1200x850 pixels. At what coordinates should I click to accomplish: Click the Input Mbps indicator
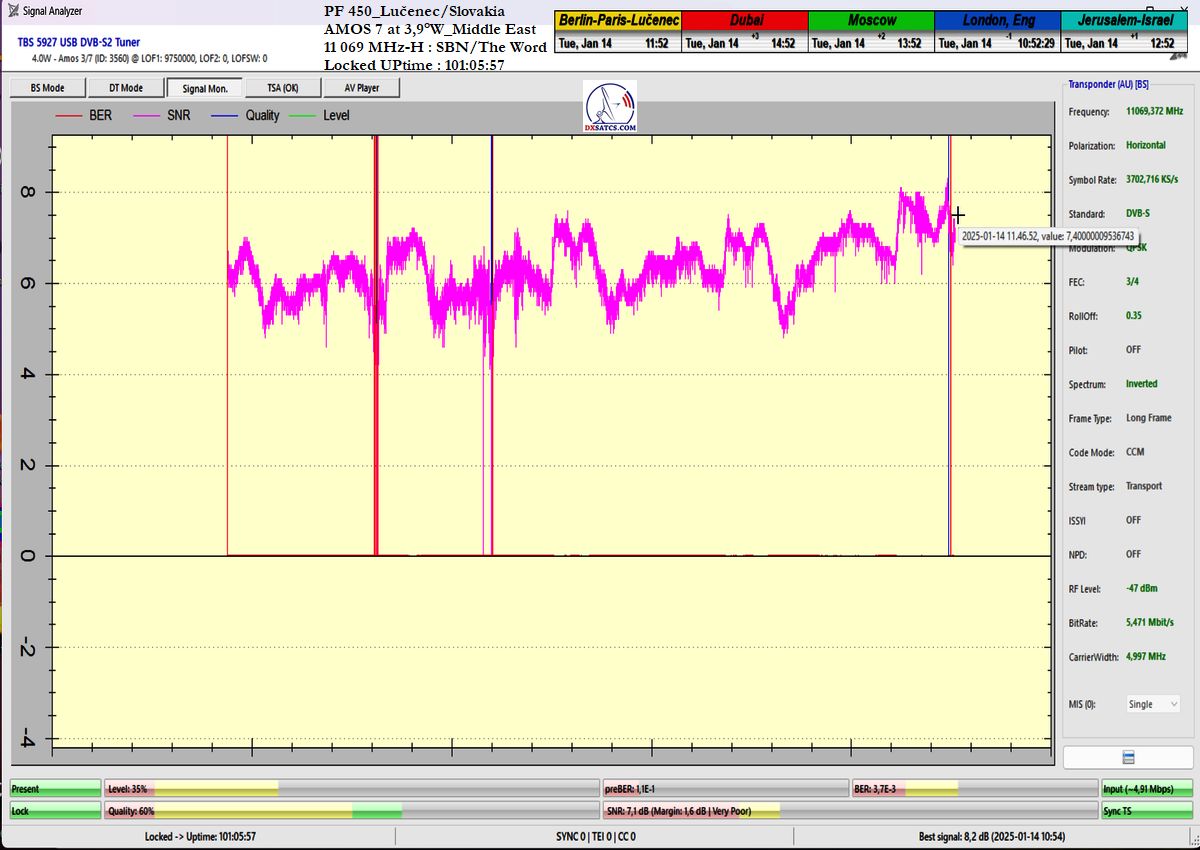pos(1146,789)
